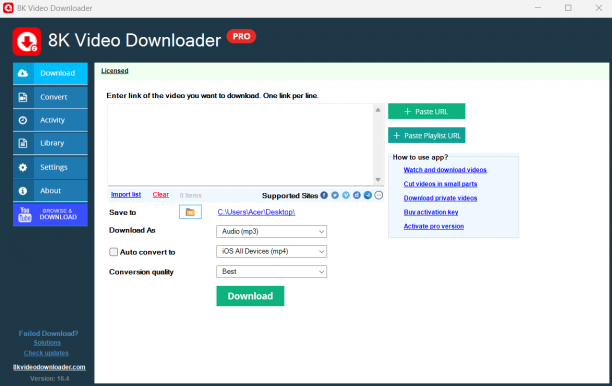Minimize the 8K Video Downloader window
The width and height of the screenshot is (612, 386).
[x=538, y=8]
